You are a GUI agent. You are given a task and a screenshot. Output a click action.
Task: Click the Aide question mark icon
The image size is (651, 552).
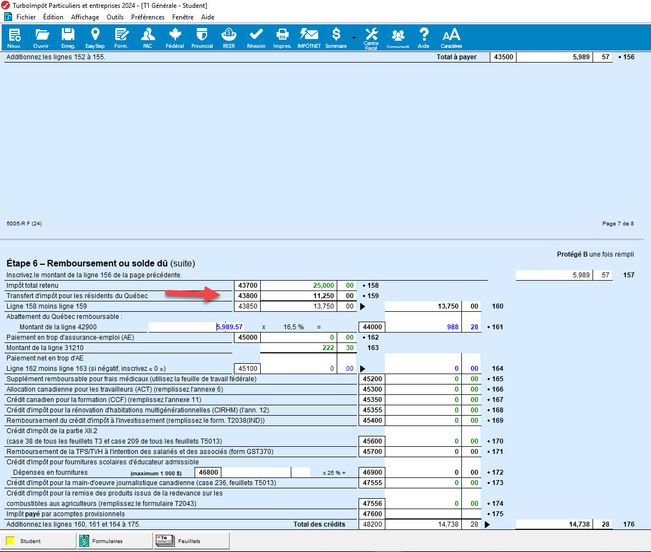click(423, 38)
